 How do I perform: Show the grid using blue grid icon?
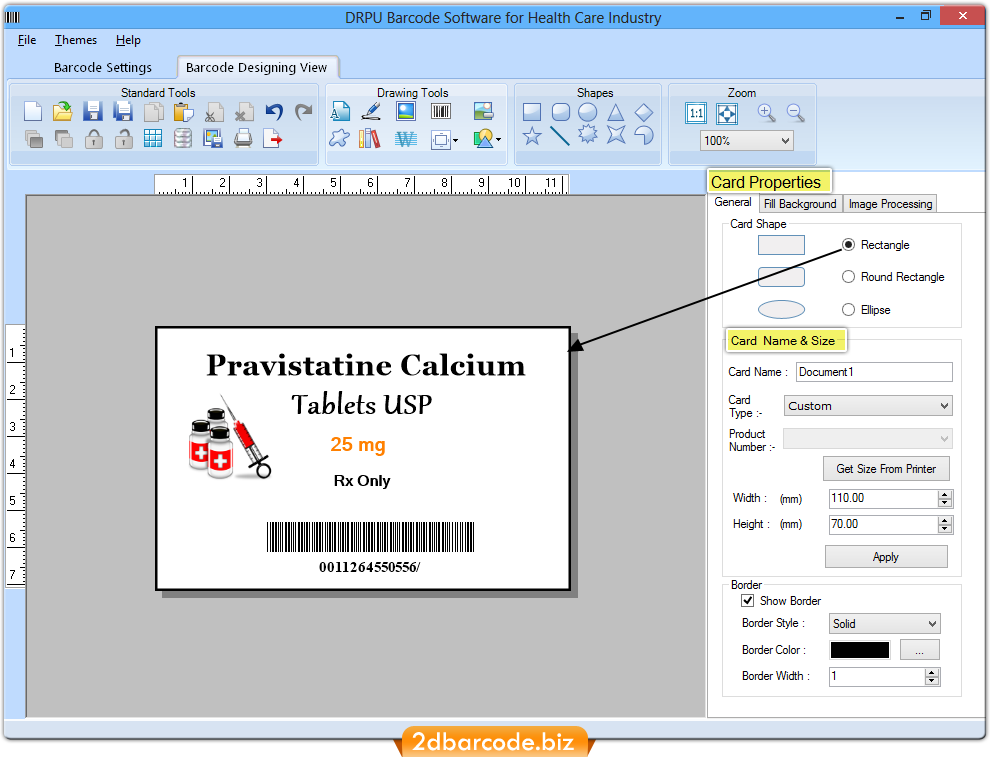[x=153, y=138]
